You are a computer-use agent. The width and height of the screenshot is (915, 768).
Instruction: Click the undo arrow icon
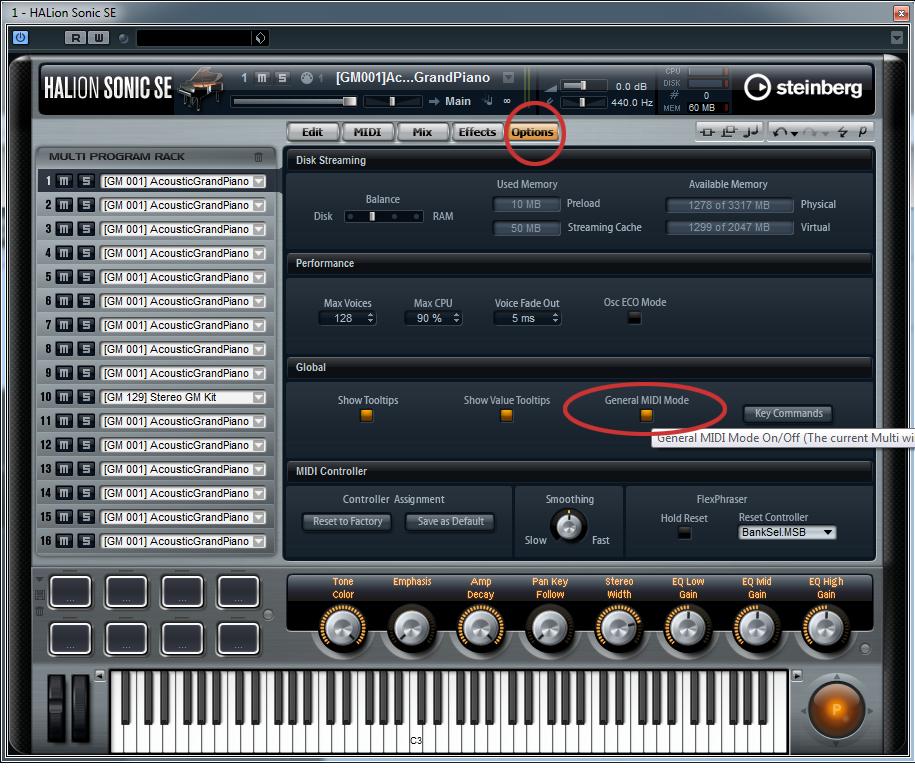780,132
